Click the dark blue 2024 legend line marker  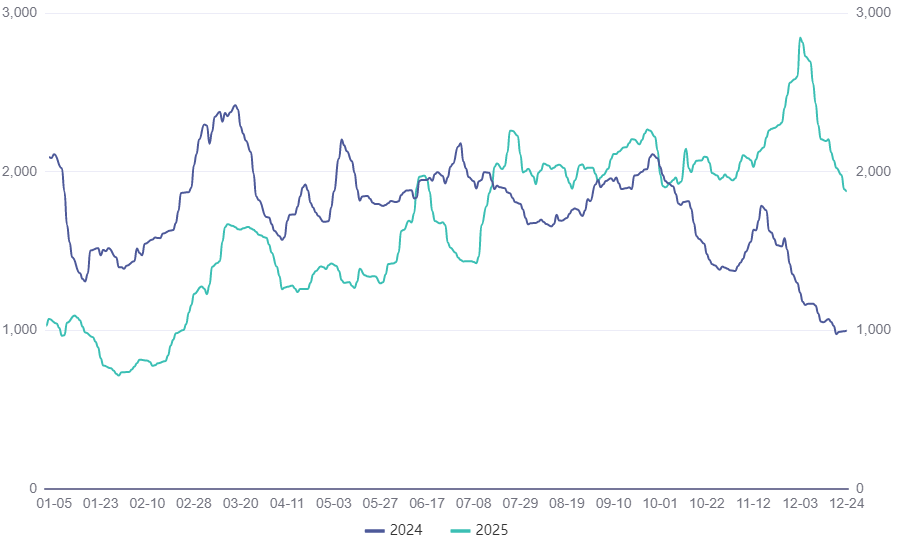pos(376,530)
